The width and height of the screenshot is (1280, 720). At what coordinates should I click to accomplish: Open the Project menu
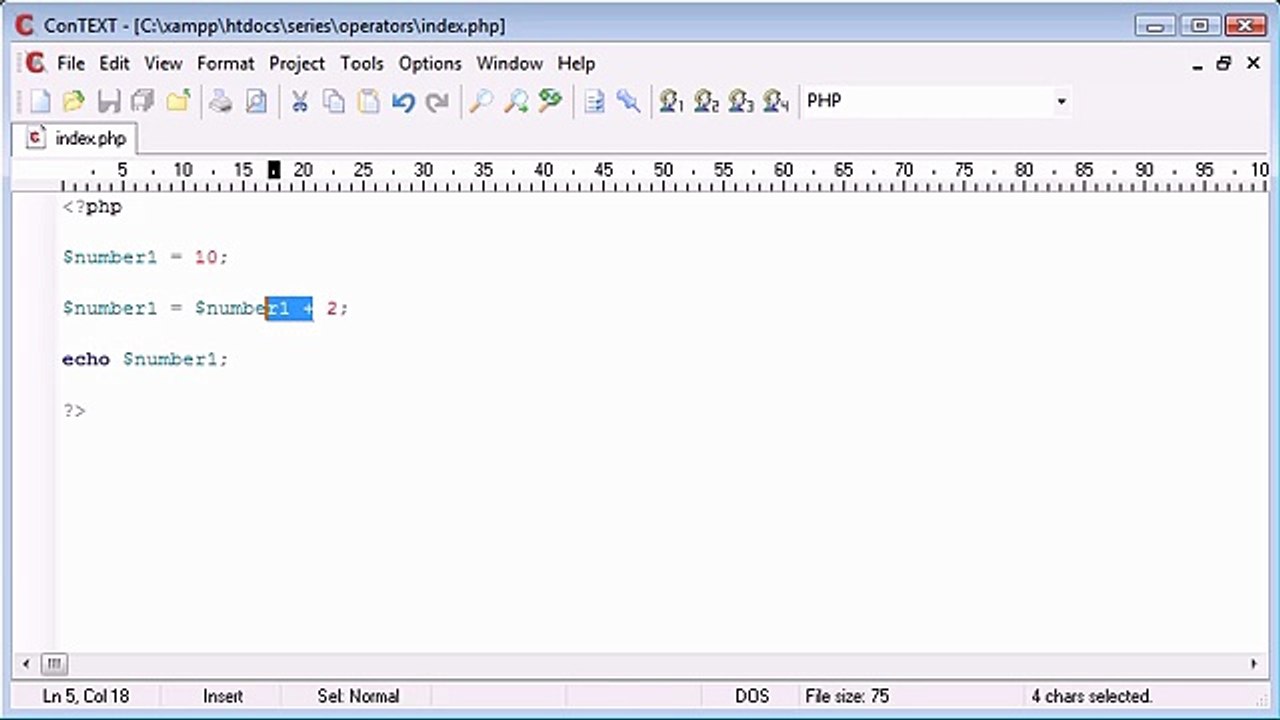(x=297, y=63)
